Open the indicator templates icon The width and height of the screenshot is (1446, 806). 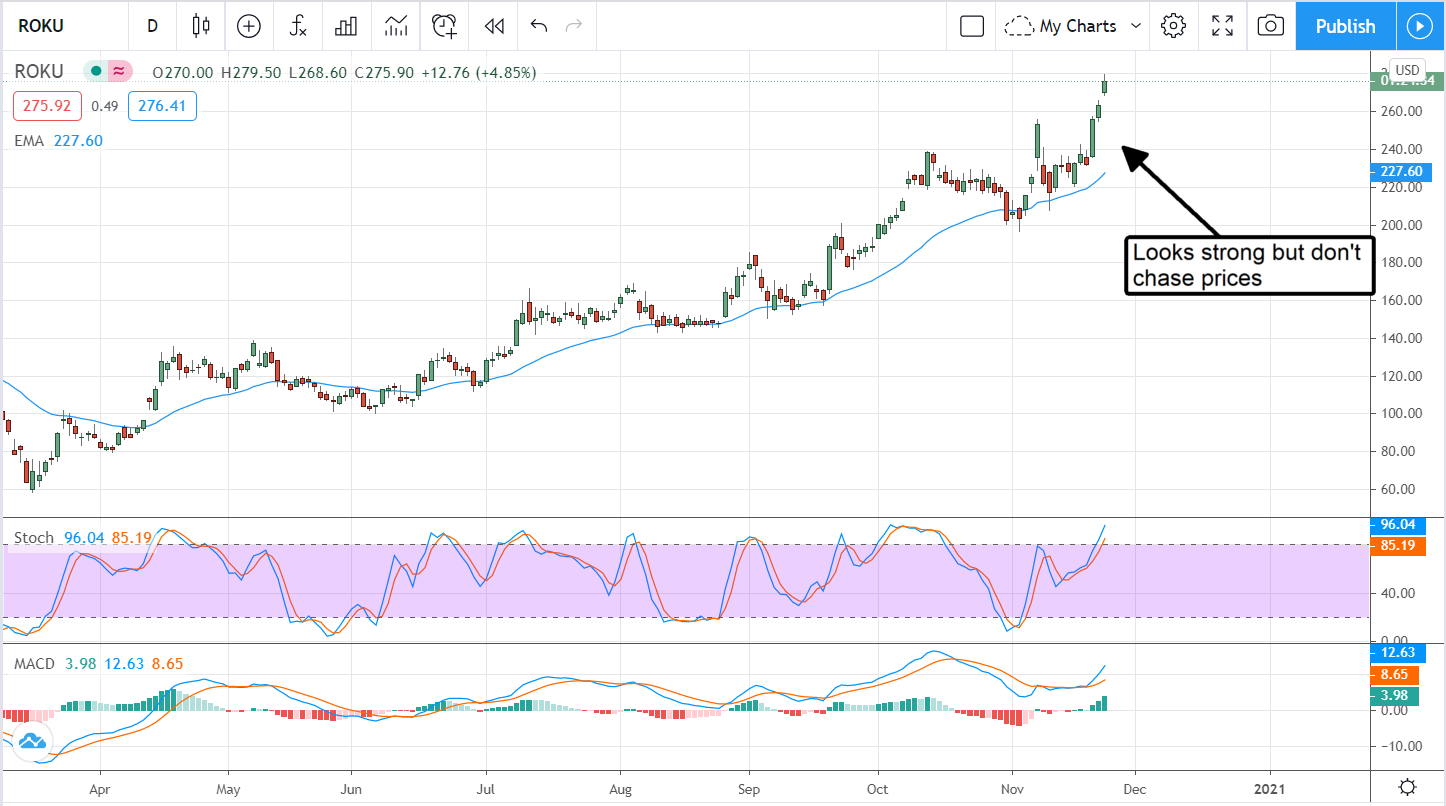pos(395,26)
